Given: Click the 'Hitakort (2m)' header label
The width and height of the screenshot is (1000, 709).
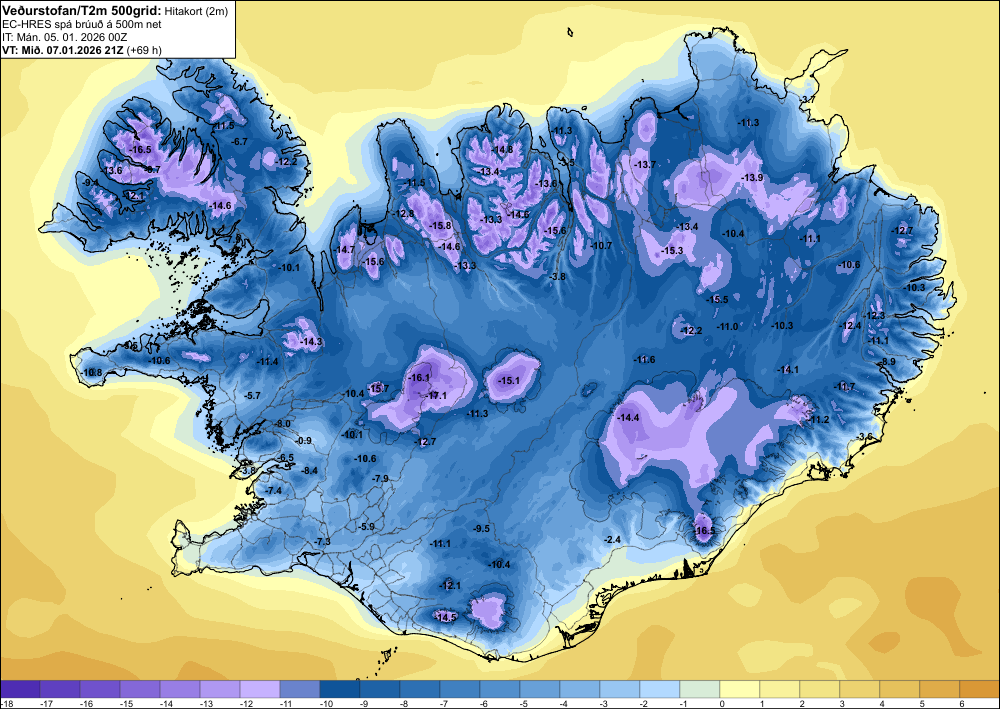Looking at the screenshot, I should (x=195, y=11).
